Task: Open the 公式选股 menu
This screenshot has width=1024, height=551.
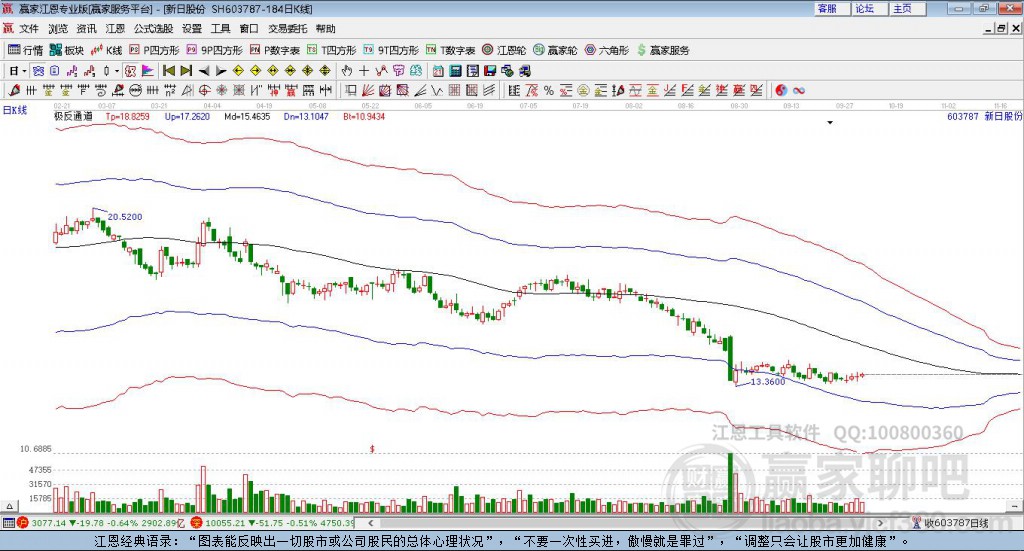Action: pyautogui.click(x=153, y=29)
